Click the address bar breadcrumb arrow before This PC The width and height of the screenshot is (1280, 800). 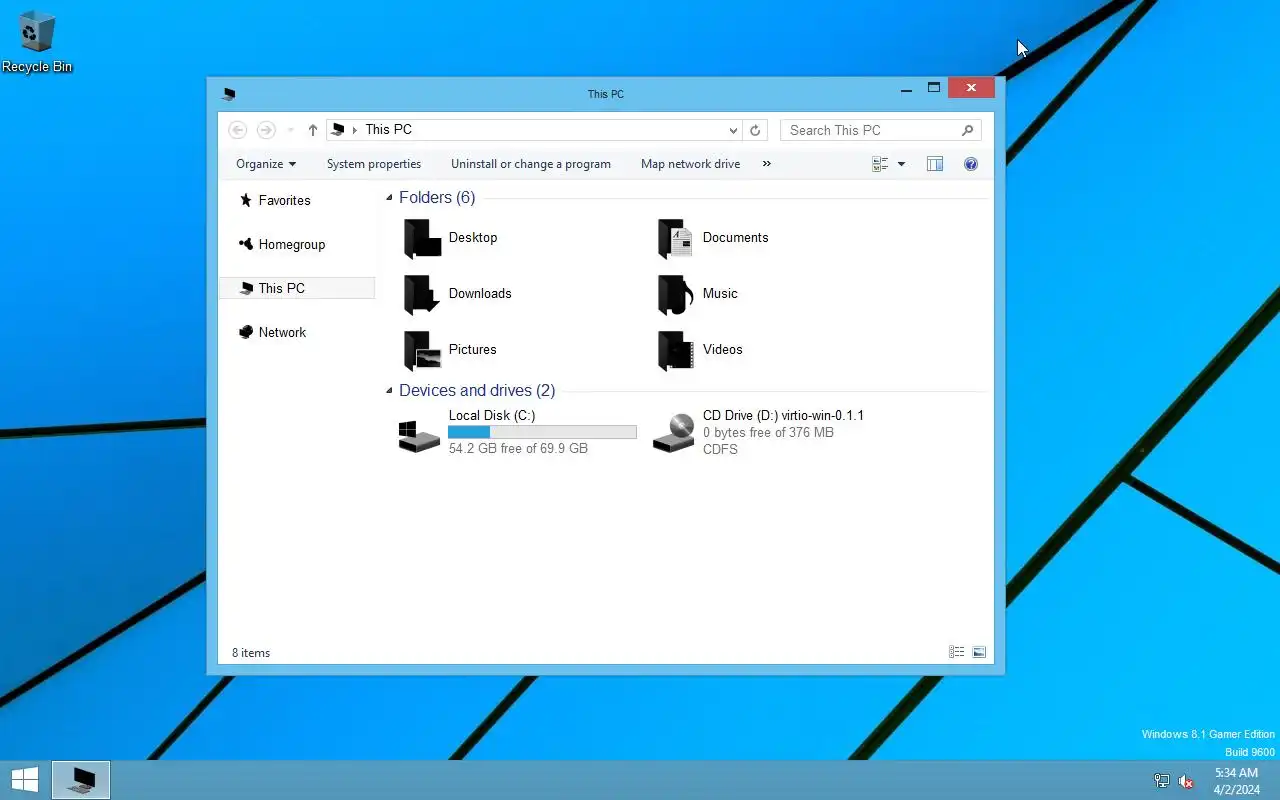(x=354, y=130)
